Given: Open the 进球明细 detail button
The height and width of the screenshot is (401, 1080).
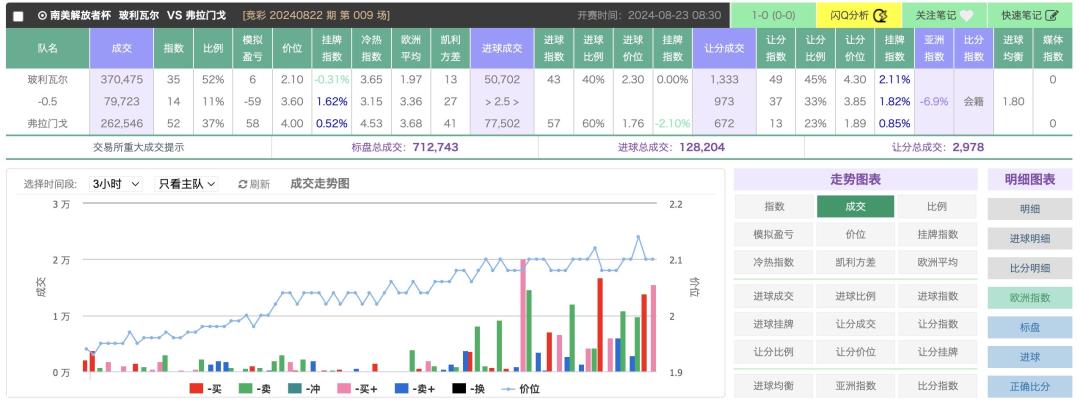Looking at the screenshot, I should (1030, 238).
